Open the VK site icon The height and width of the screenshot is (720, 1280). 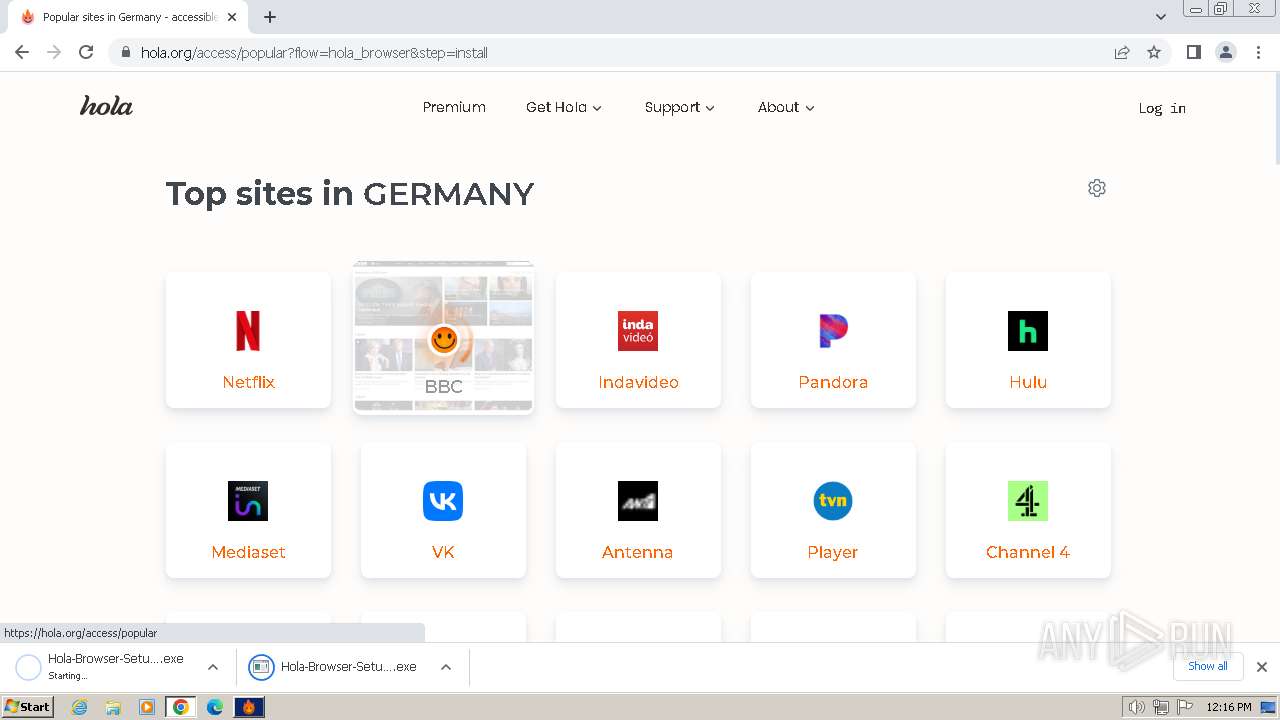[x=443, y=501]
